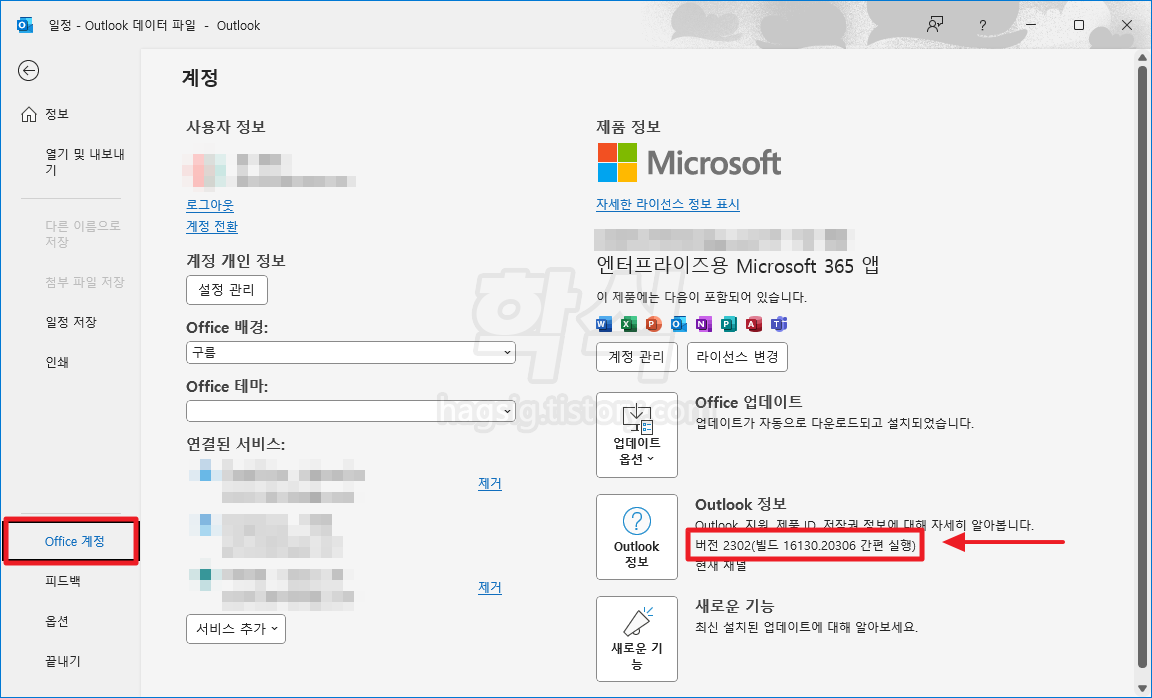Click the Microsoft logo
This screenshot has height=698, width=1152.
coord(689,162)
